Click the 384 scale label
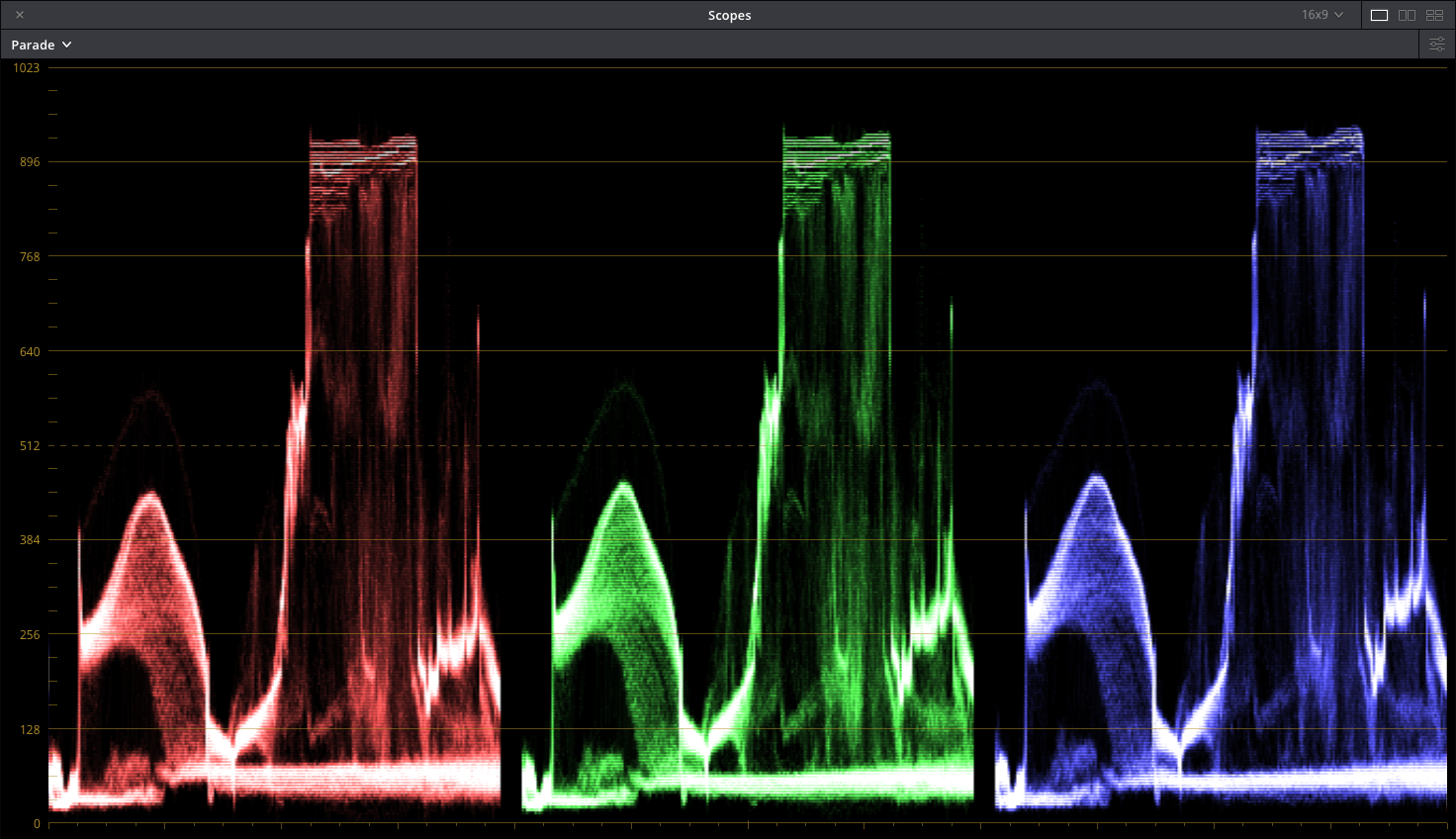 pyautogui.click(x=30, y=539)
